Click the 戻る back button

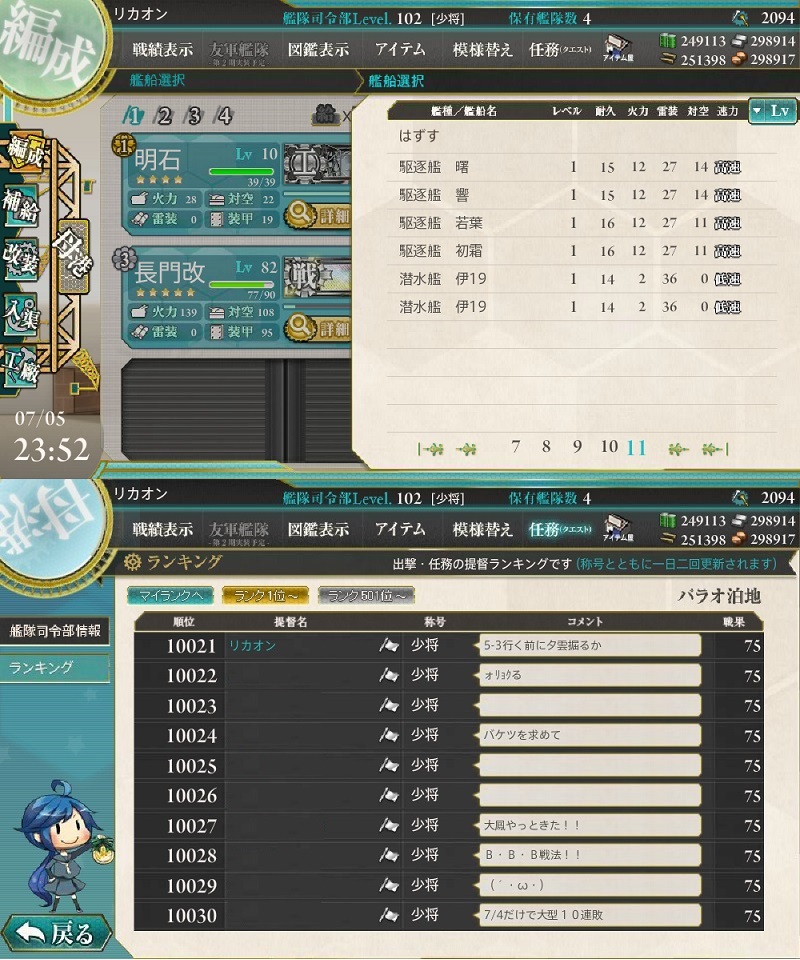pyautogui.click(x=56, y=934)
